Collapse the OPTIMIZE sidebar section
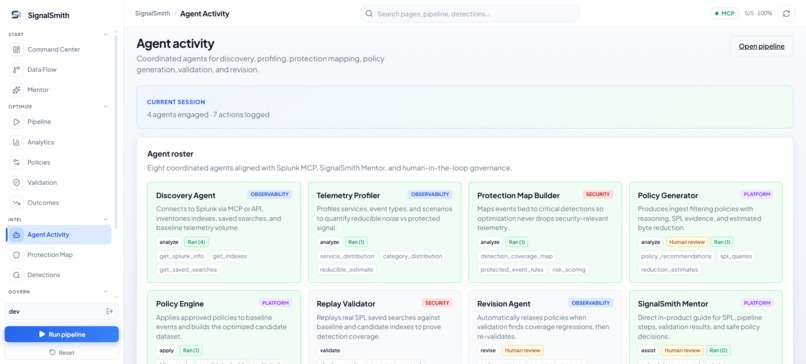The height and width of the screenshot is (364, 806). 105,106
